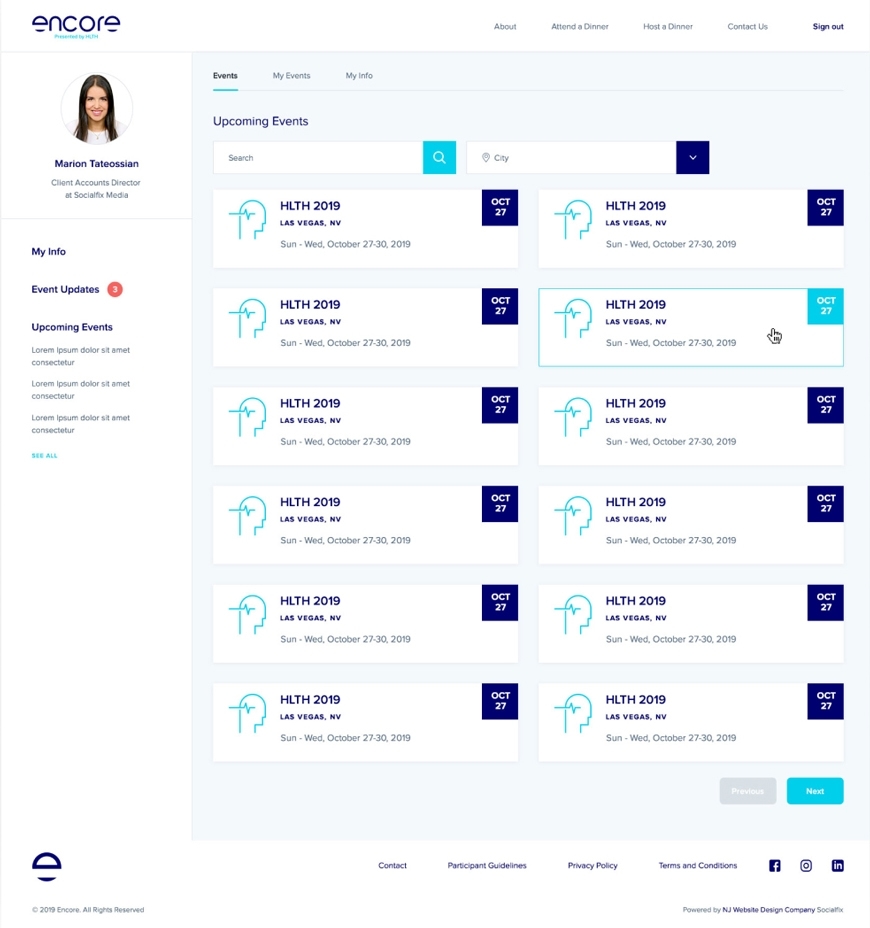870x928 pixels.
Task: Click the cyan OCT 27 date badge
Action: point(826,306)
